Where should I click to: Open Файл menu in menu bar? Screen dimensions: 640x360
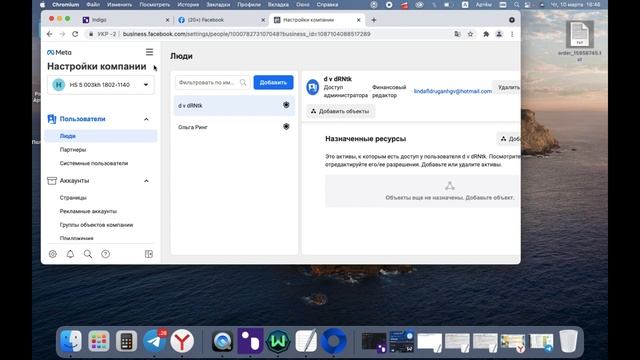click(93, 4)
